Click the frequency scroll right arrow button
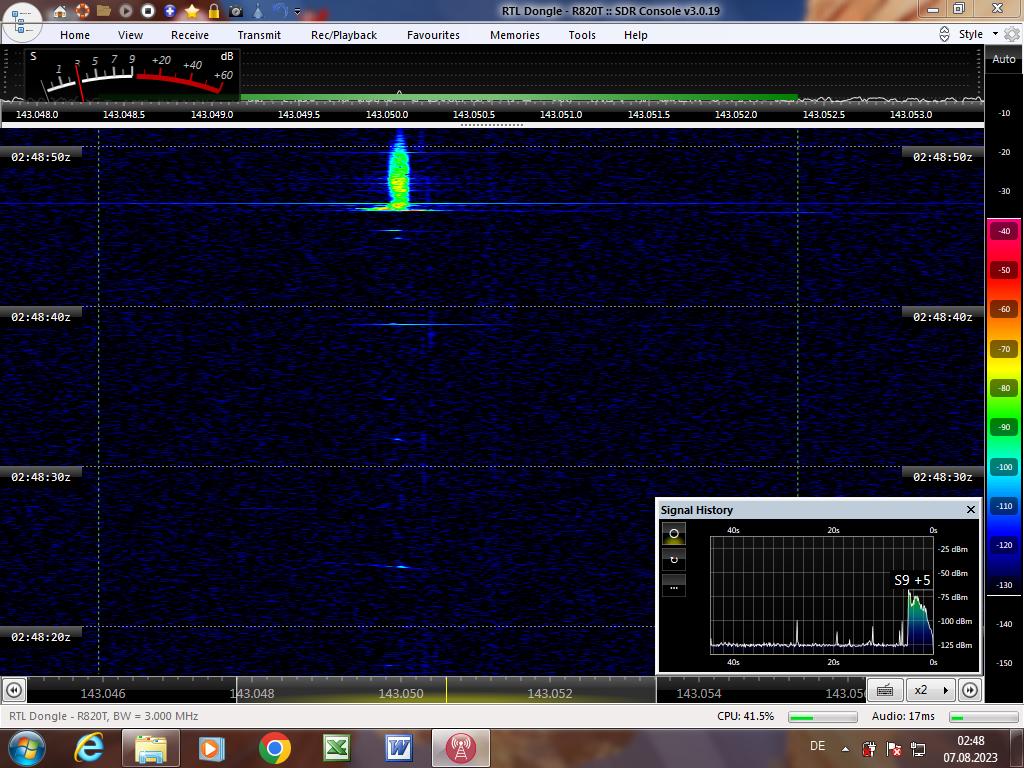This screenshot has width=1024, height=768. click(970, 690)
